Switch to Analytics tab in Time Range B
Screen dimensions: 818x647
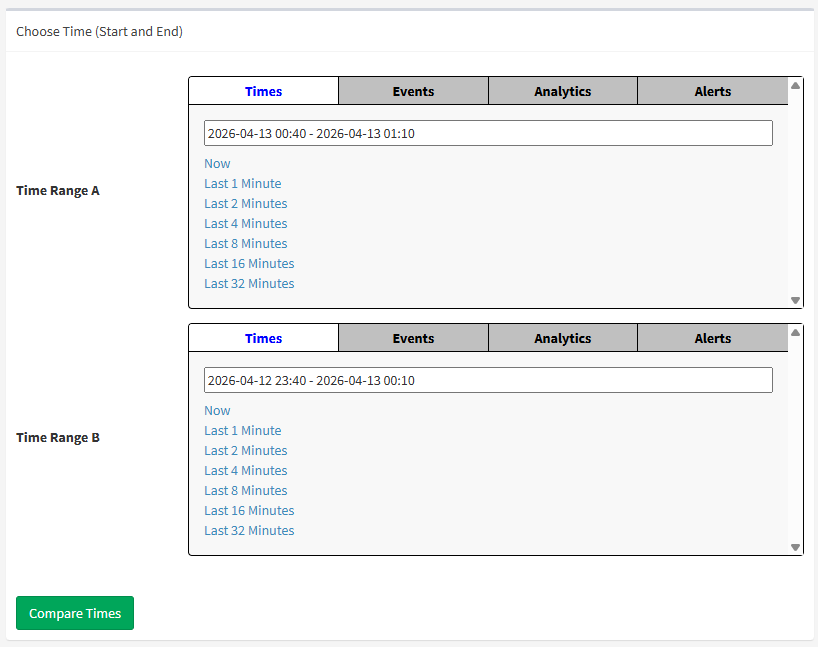point(562,338)
